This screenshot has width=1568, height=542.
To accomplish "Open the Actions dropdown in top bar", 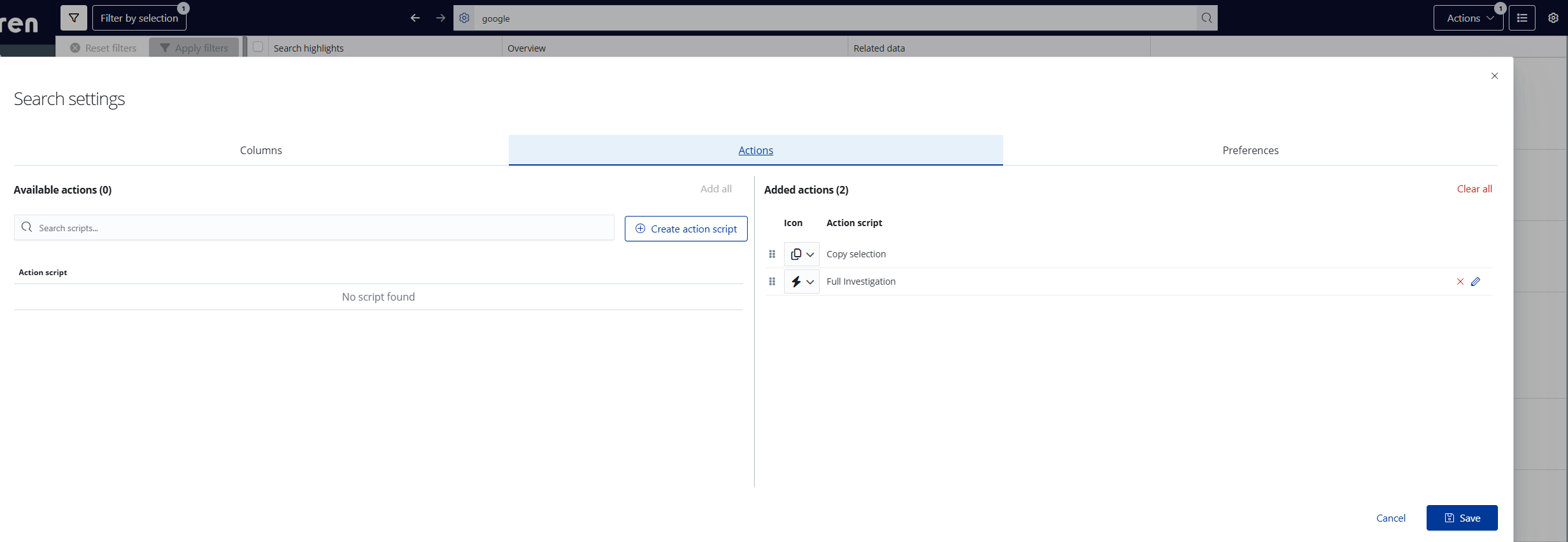I will (x=1469, y=18).
